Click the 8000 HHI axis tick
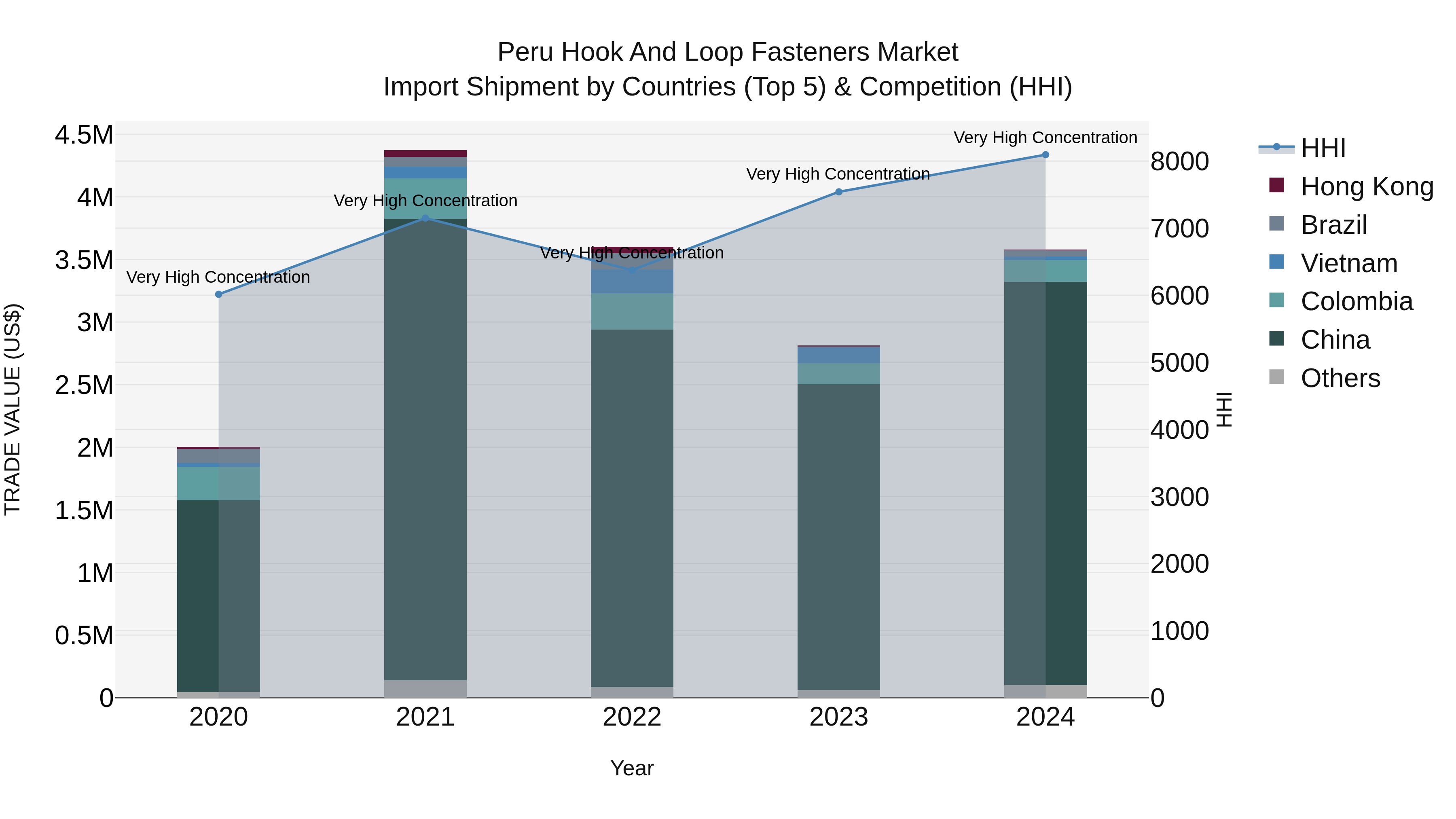 click(x=1180, y=162)
